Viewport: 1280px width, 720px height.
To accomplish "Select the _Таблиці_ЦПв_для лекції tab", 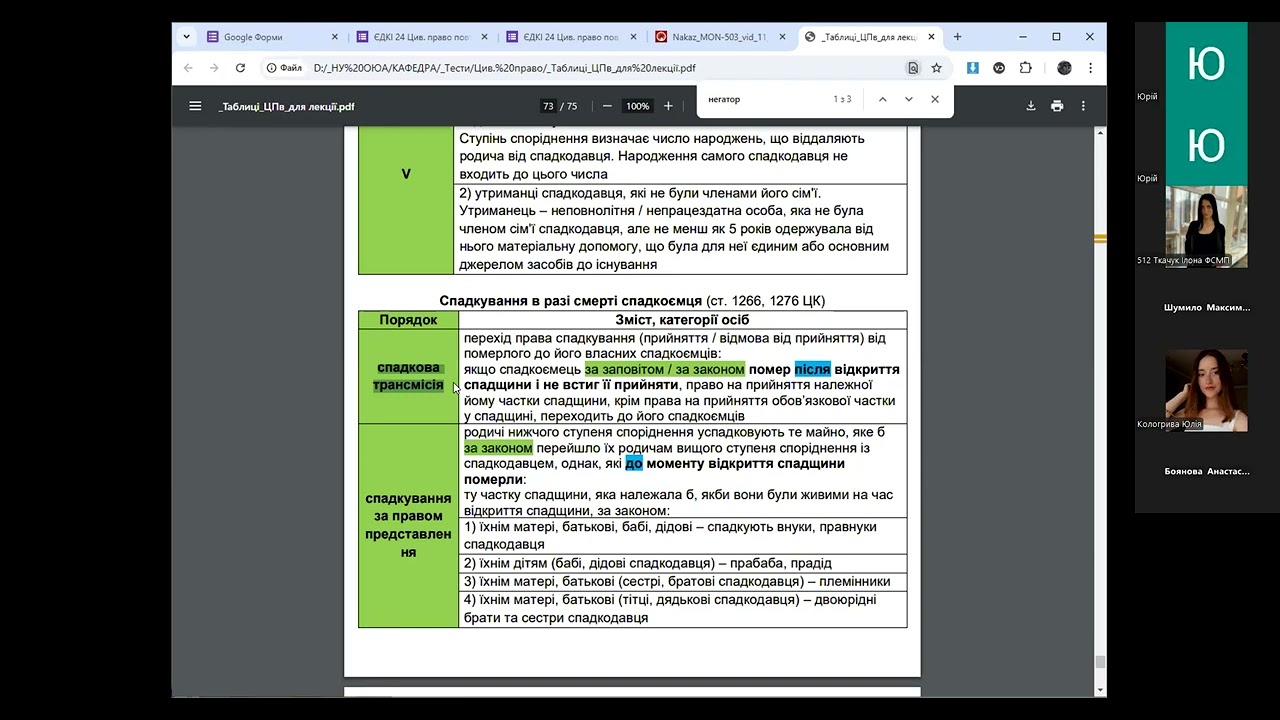I will pyautogui.click(x=870, y=37).
